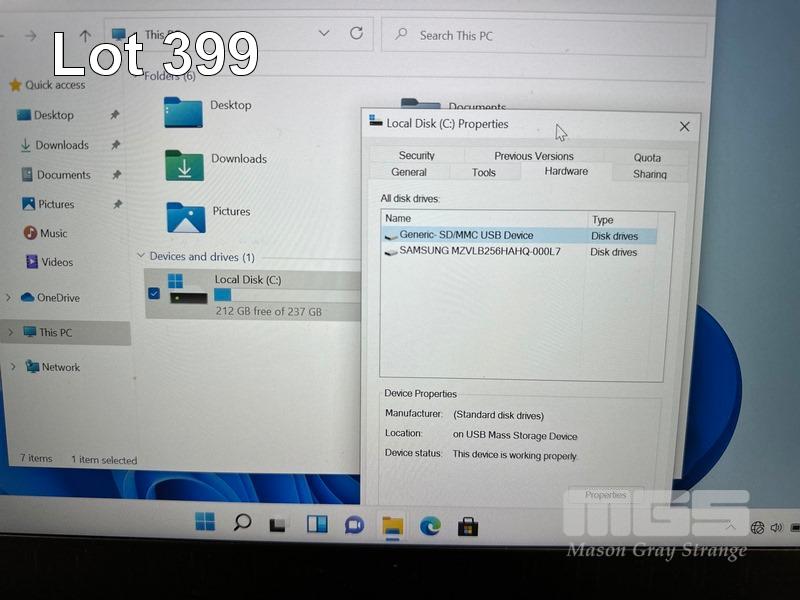The width and height of the screenshot is (800, 600).
Task: Open File Explorer from the taskbar
Action: (392, 525)
